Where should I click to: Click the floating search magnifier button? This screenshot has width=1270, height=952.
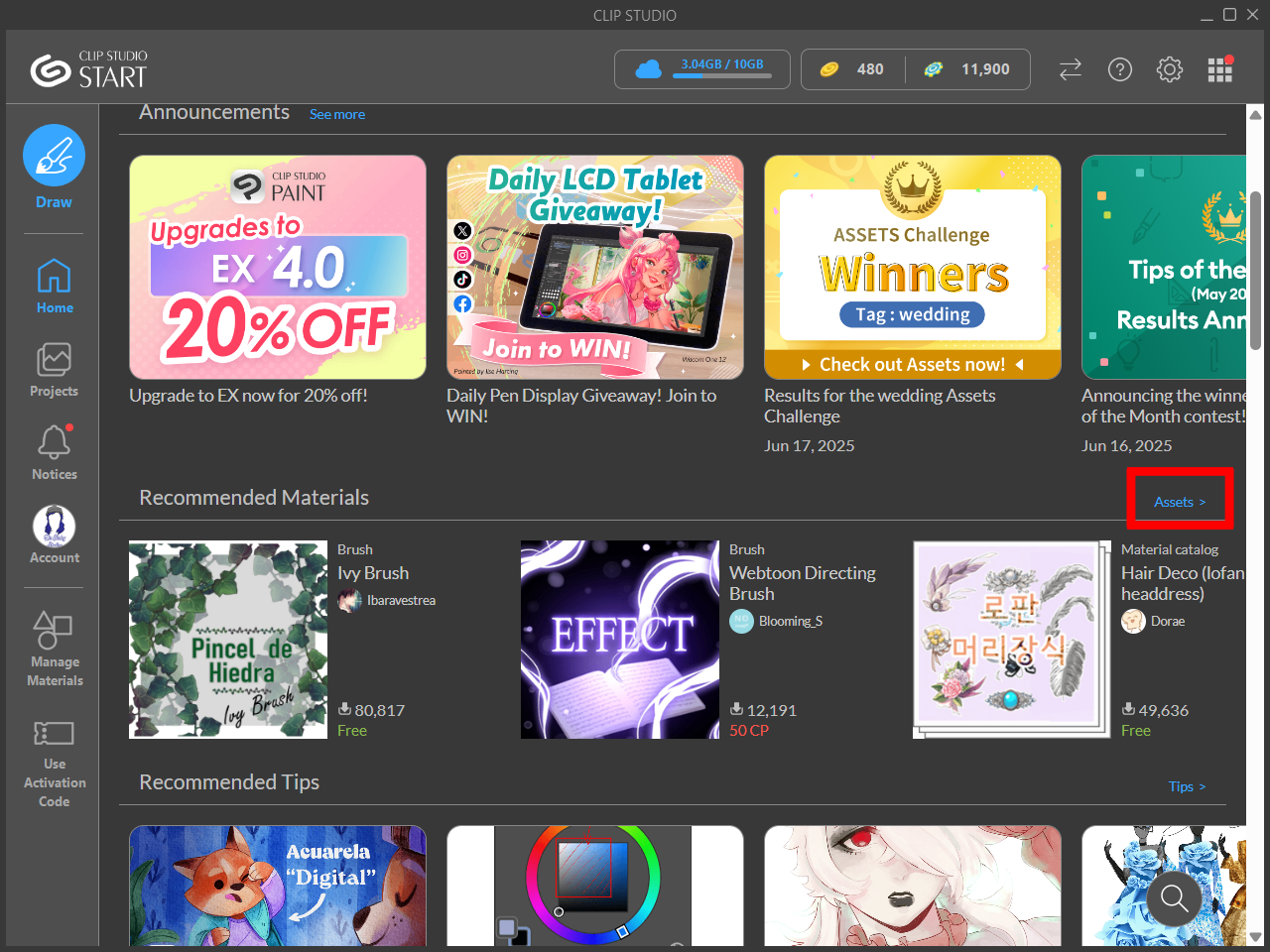pos(1174,898)
